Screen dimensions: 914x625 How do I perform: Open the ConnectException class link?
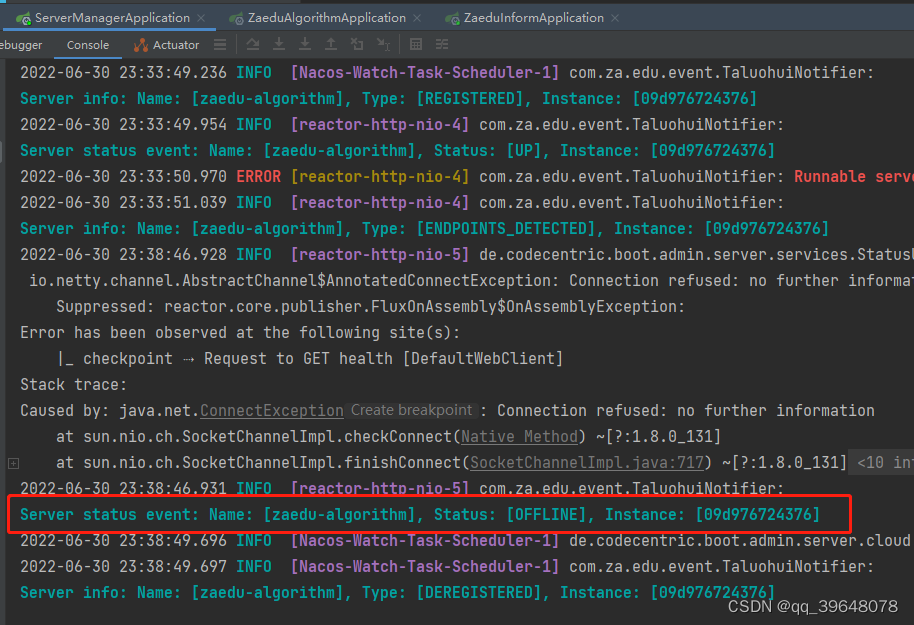click(272, 410)
